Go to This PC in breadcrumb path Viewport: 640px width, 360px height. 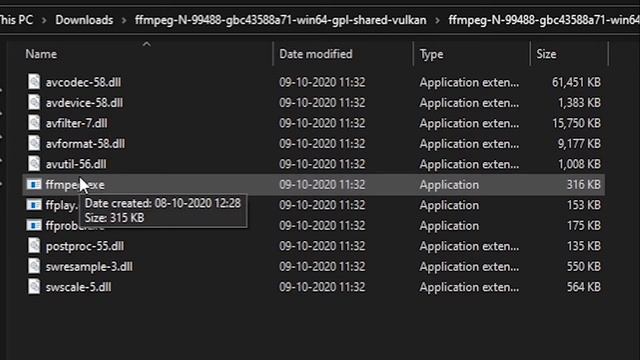click(x=16, y=20)
